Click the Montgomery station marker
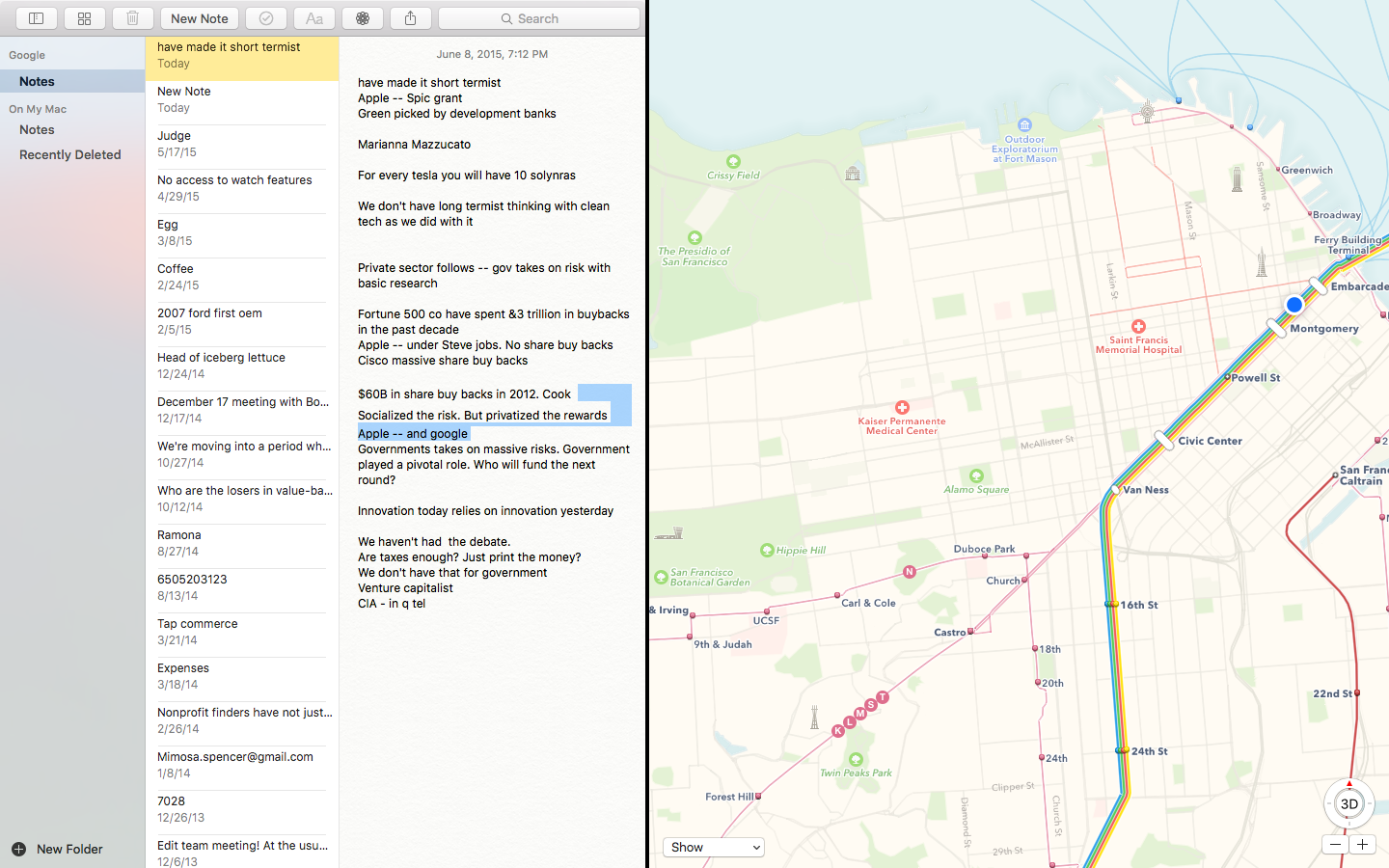1389x868 pixels. [1276, 329]
